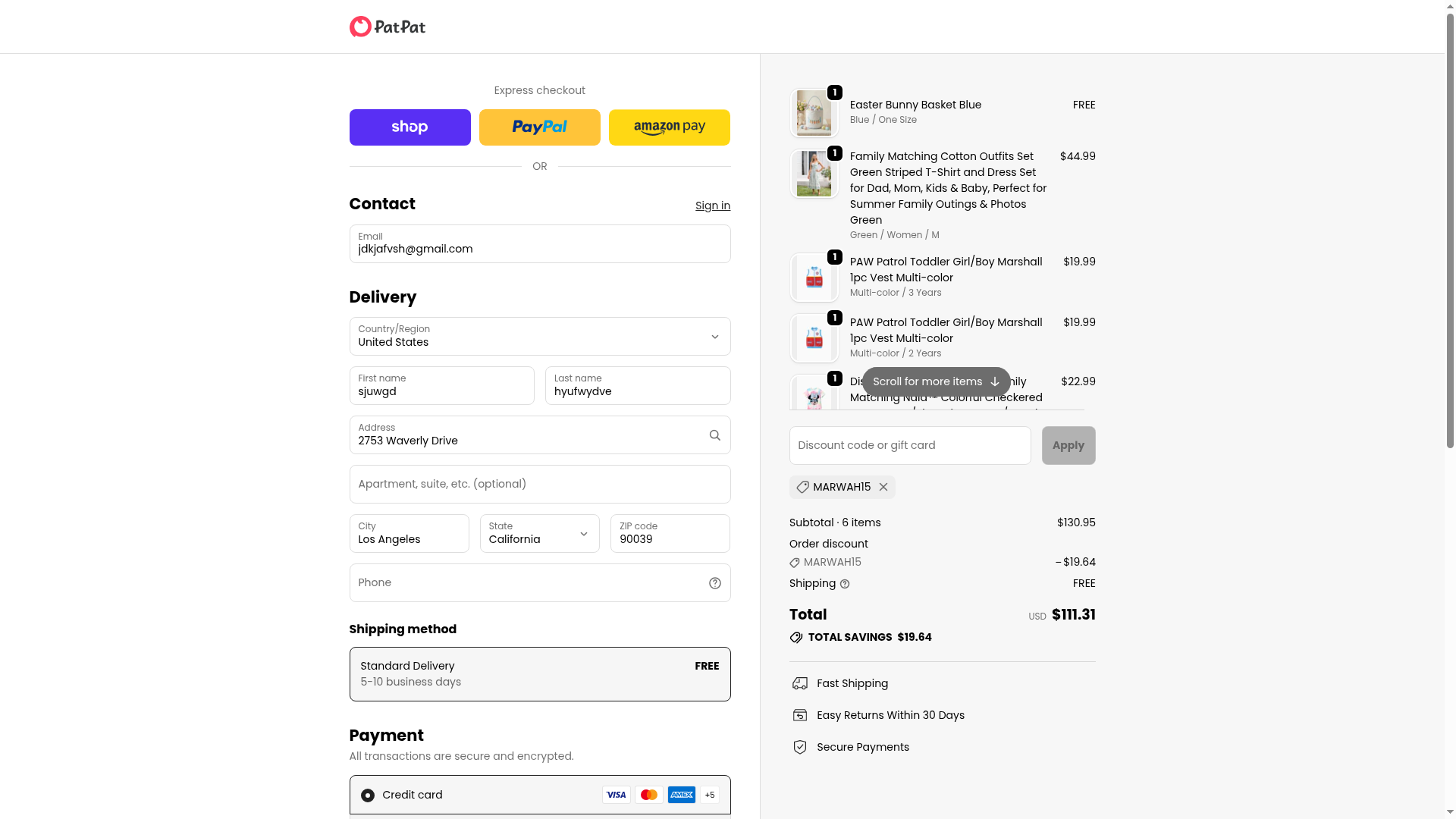Image resolution: width=1456 pixels, height=819 pixels.
Task: Click the phone field help icon
Action: tap(714, 583)
